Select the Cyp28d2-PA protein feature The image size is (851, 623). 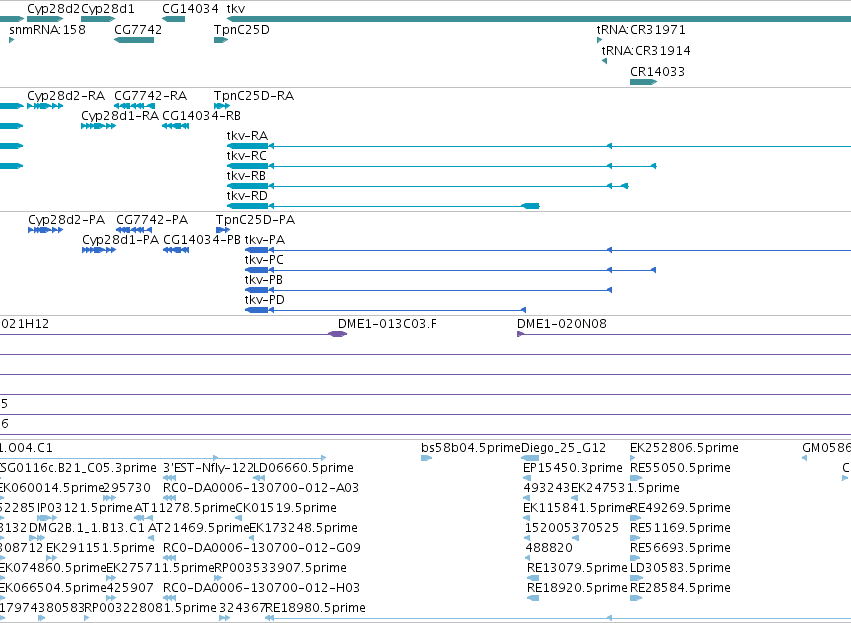point(46,230)
